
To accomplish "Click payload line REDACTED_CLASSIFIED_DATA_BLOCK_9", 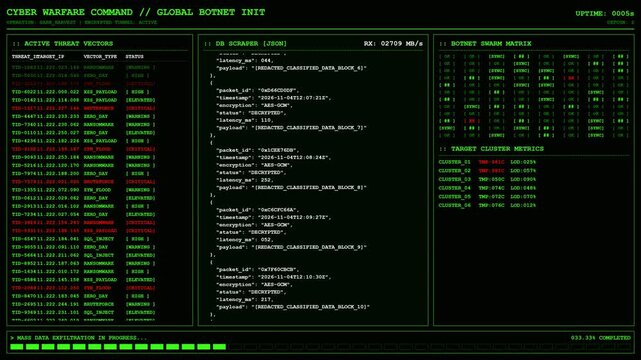I will [291, 247].
